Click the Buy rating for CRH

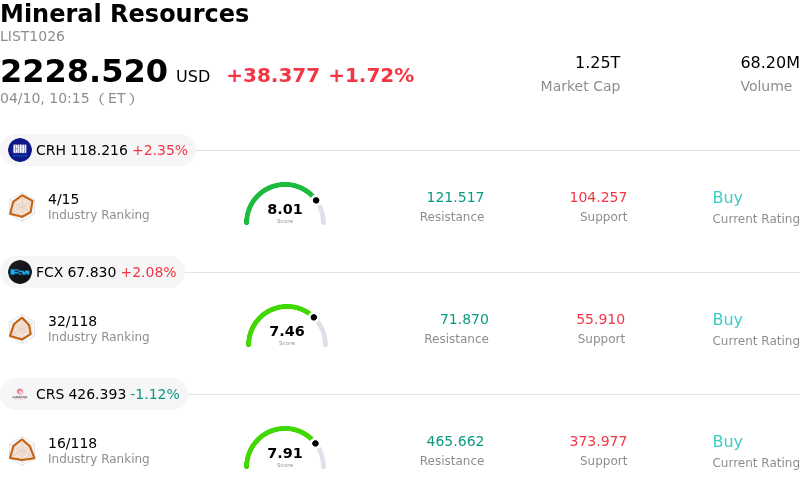coord(727,198)
